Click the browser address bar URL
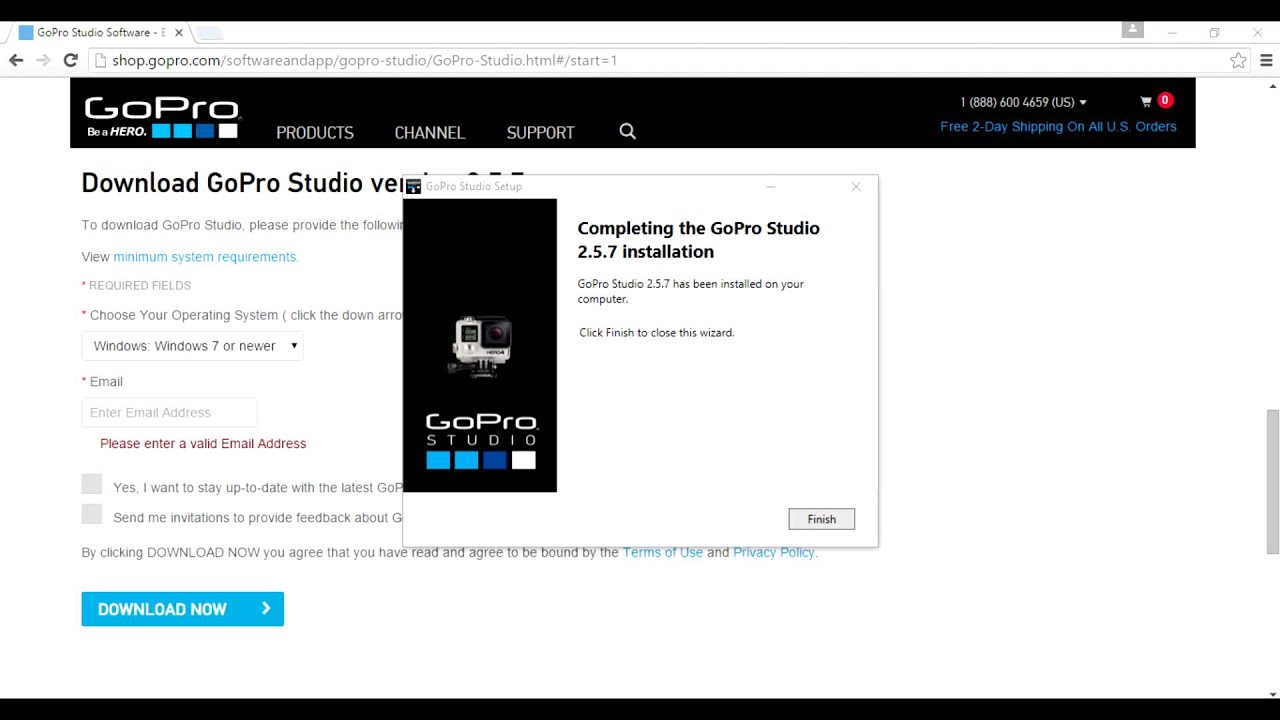The image size is (1280, 720). 364,60
